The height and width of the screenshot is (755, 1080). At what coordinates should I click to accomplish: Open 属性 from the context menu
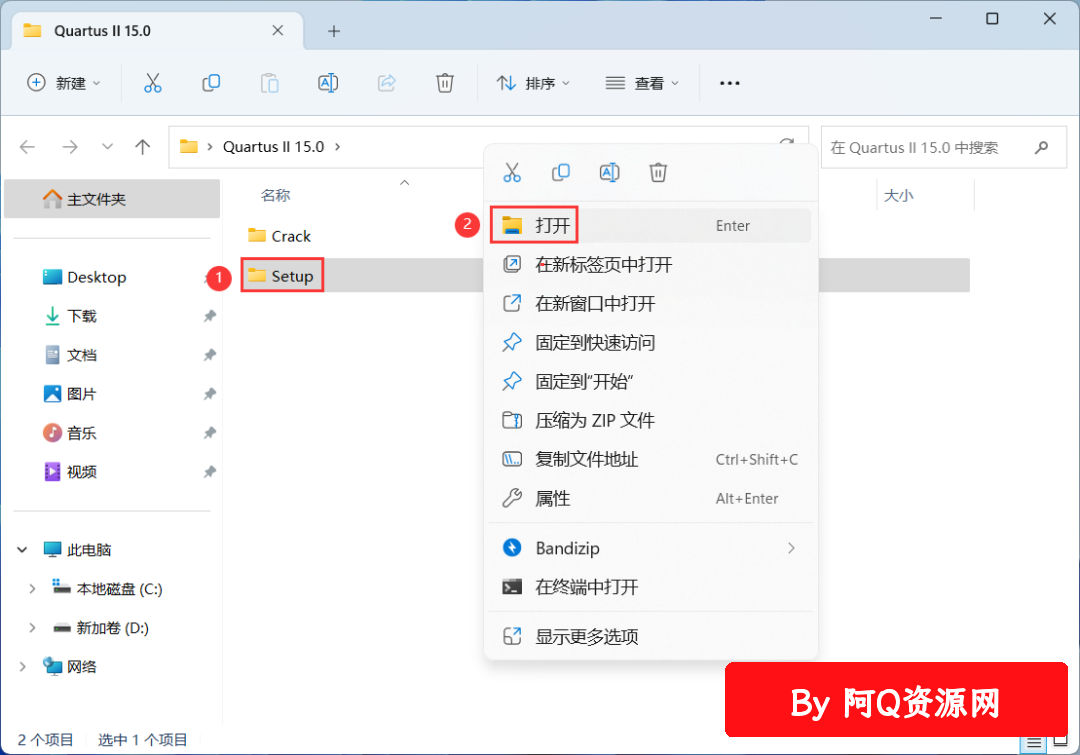tap(650, 498)
